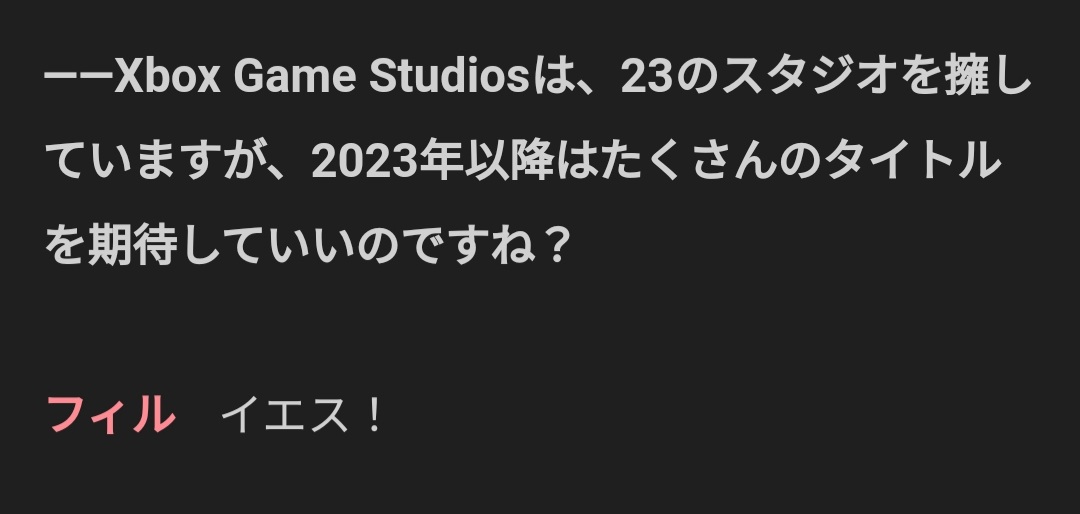Click the イエス answer text
The height and width of the screenshot is (514, 1080).
click(284, 415)
